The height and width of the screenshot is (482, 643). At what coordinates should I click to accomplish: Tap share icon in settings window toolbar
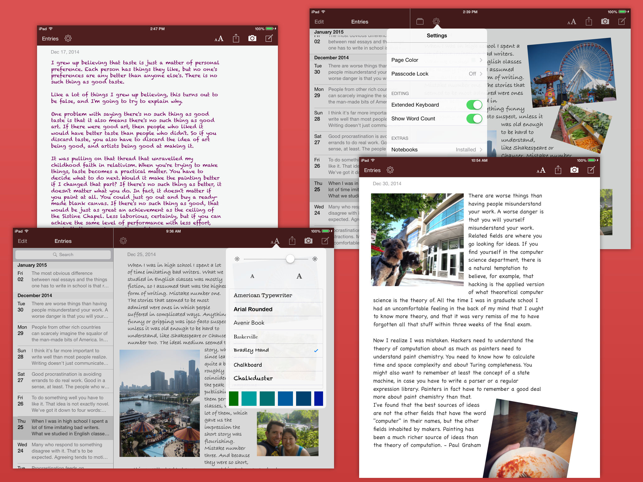tap(589, 21)
